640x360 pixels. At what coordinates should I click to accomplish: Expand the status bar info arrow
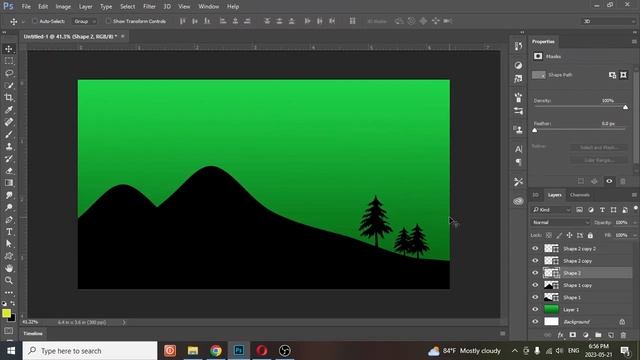pyautogui.click(x=124, y=322)
